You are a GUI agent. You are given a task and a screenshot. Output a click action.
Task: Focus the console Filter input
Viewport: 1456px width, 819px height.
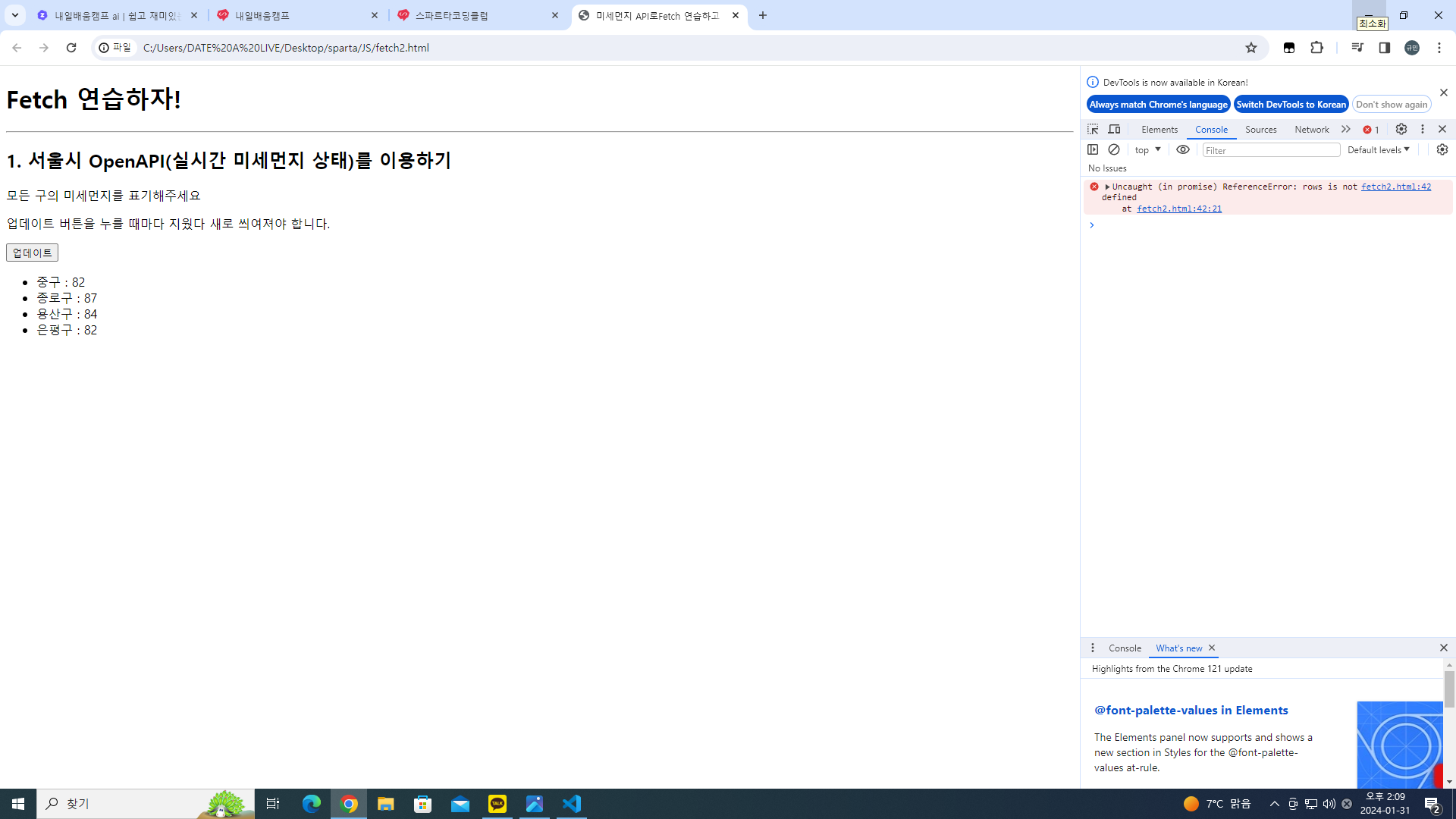(1271, 150)
